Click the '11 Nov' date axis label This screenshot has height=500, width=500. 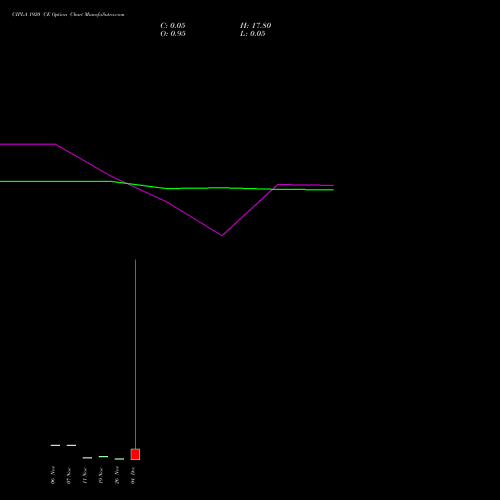pyautogui.click(x=85, y=476)
